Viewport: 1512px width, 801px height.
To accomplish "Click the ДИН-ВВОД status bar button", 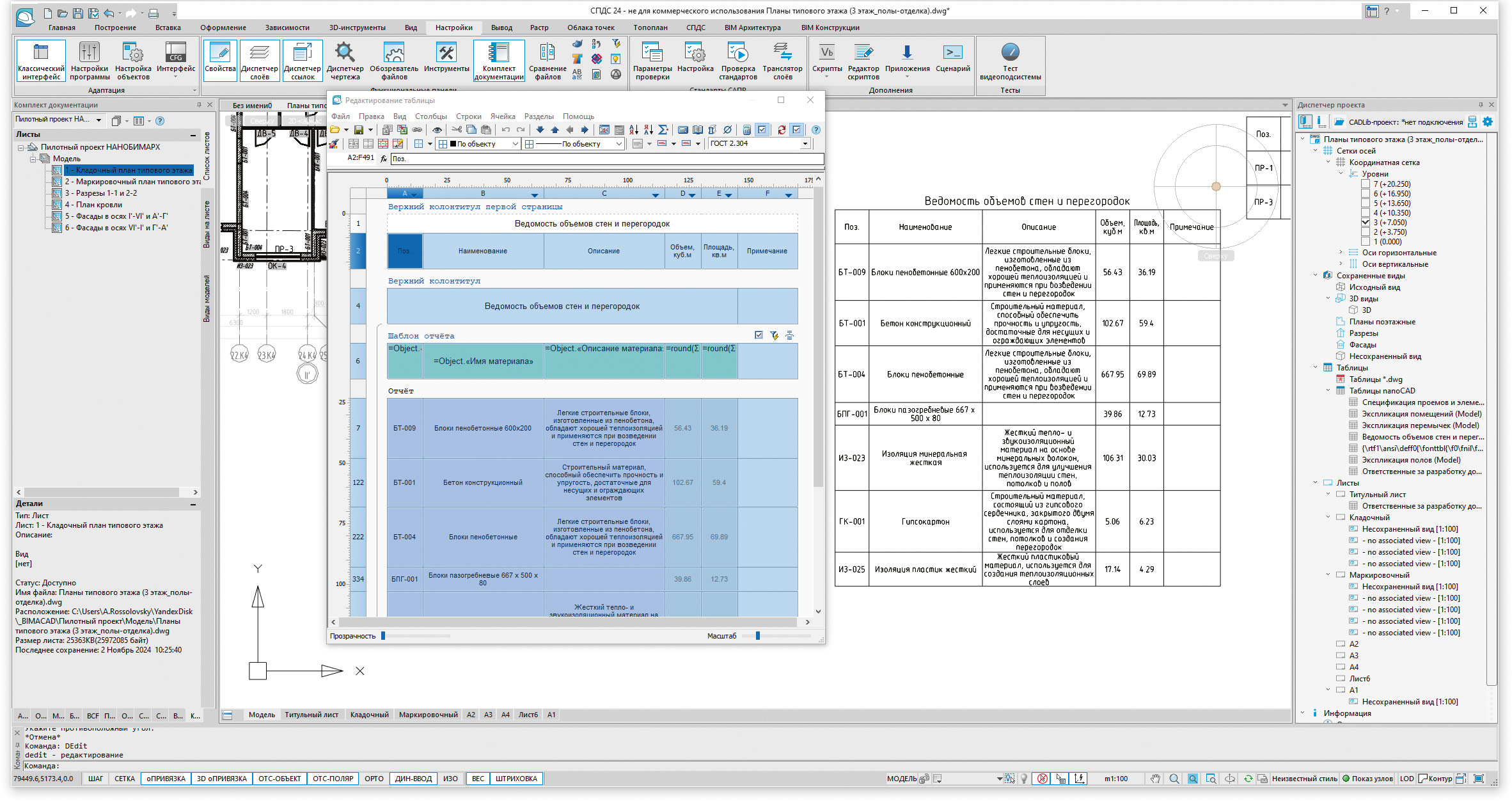I will coord(413,779).
